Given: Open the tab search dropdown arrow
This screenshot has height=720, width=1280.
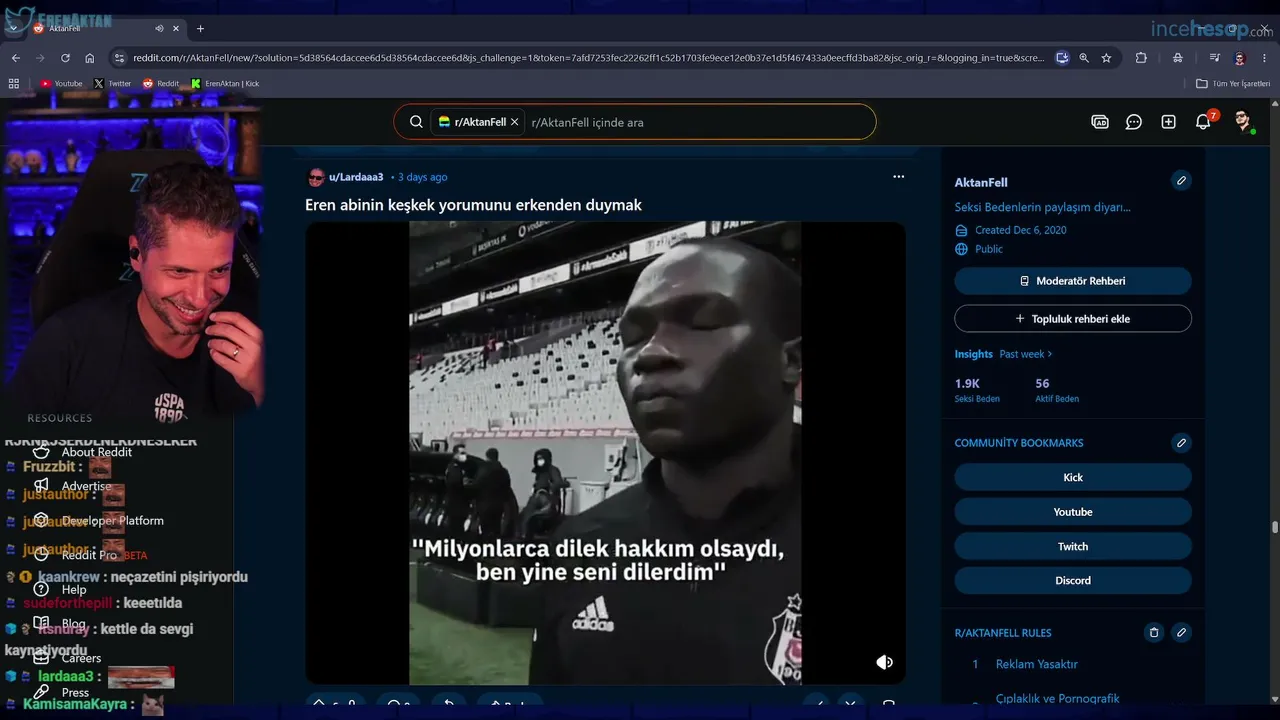Looking at the screenshot, I should coord(13,28).
